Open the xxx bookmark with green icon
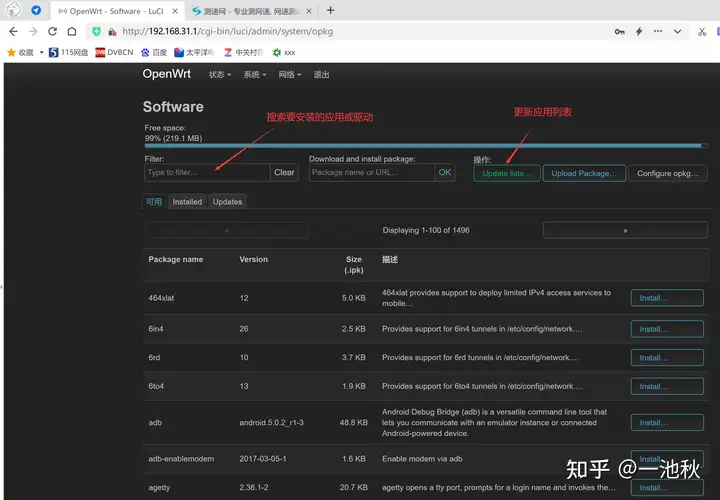 pos(284,52)
